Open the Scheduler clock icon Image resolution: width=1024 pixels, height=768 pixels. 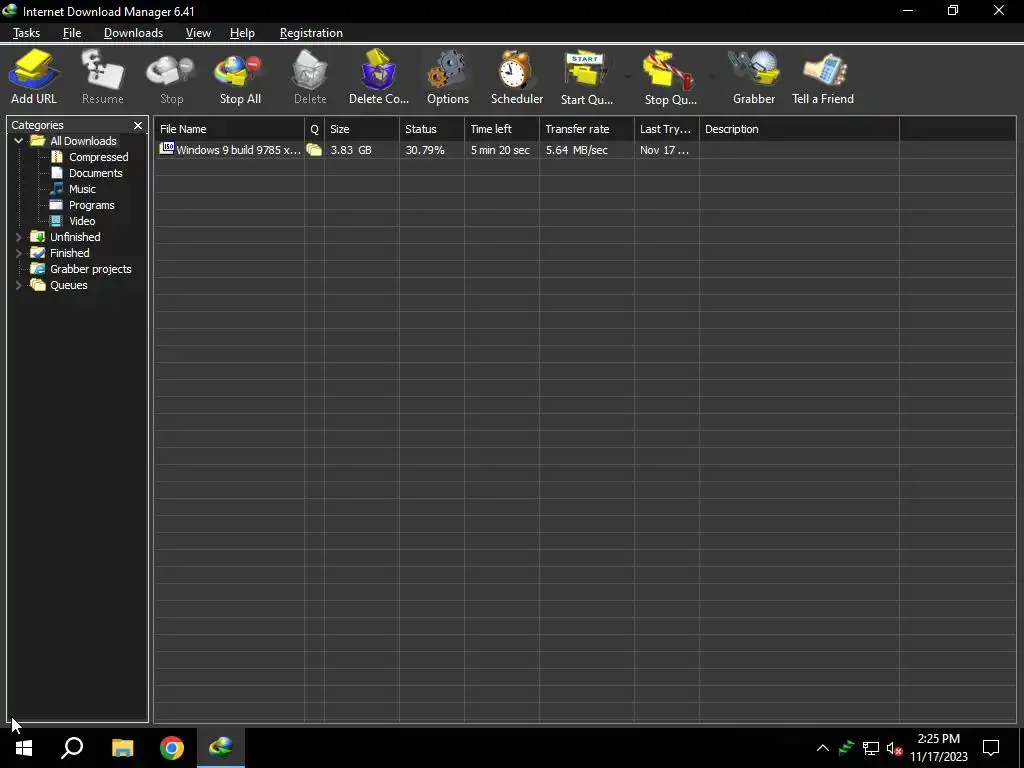517,77
